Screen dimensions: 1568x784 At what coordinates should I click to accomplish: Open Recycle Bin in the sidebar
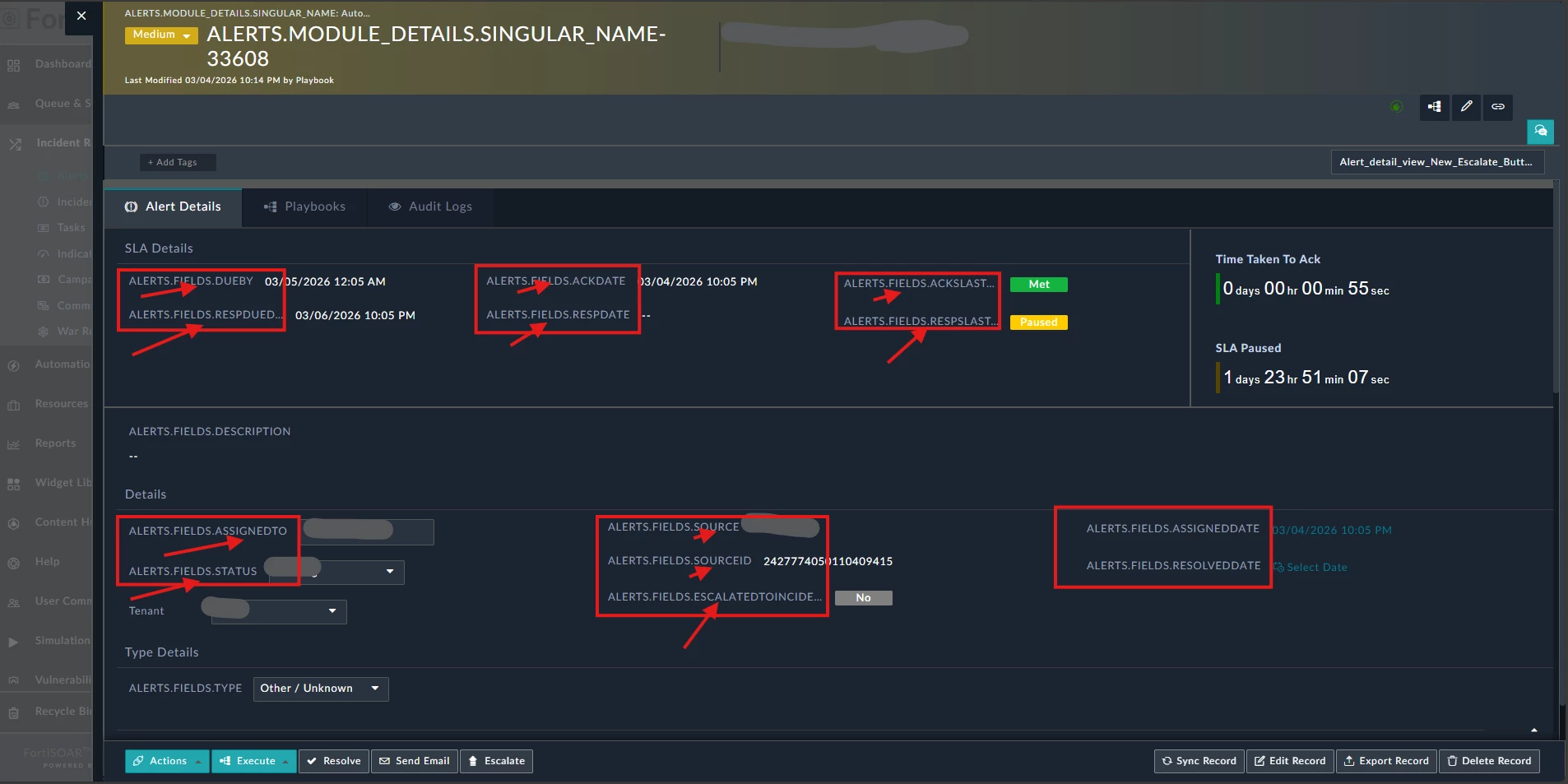coord(46,712)
